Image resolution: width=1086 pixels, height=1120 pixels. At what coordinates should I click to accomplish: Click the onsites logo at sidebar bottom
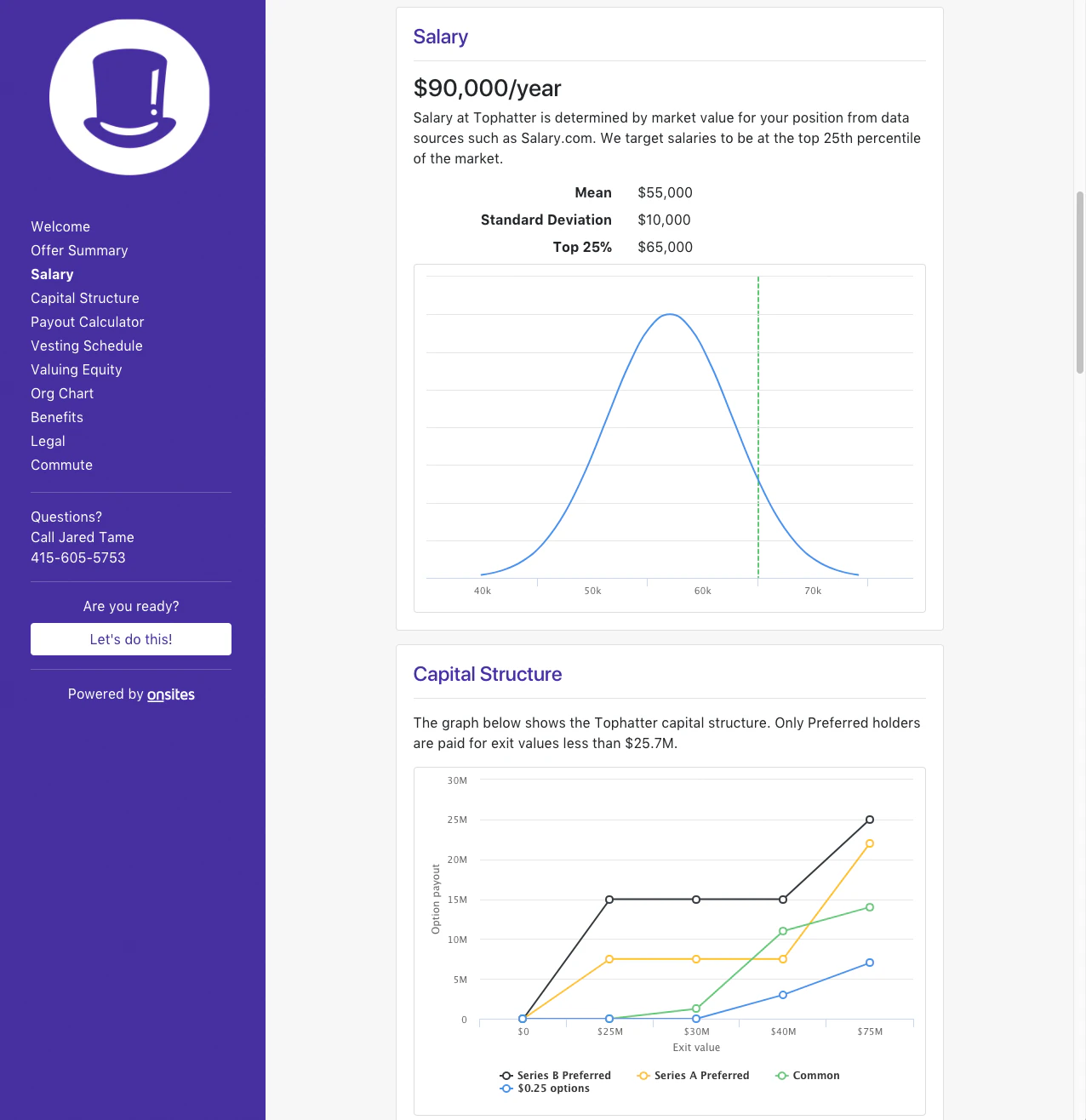170,694
